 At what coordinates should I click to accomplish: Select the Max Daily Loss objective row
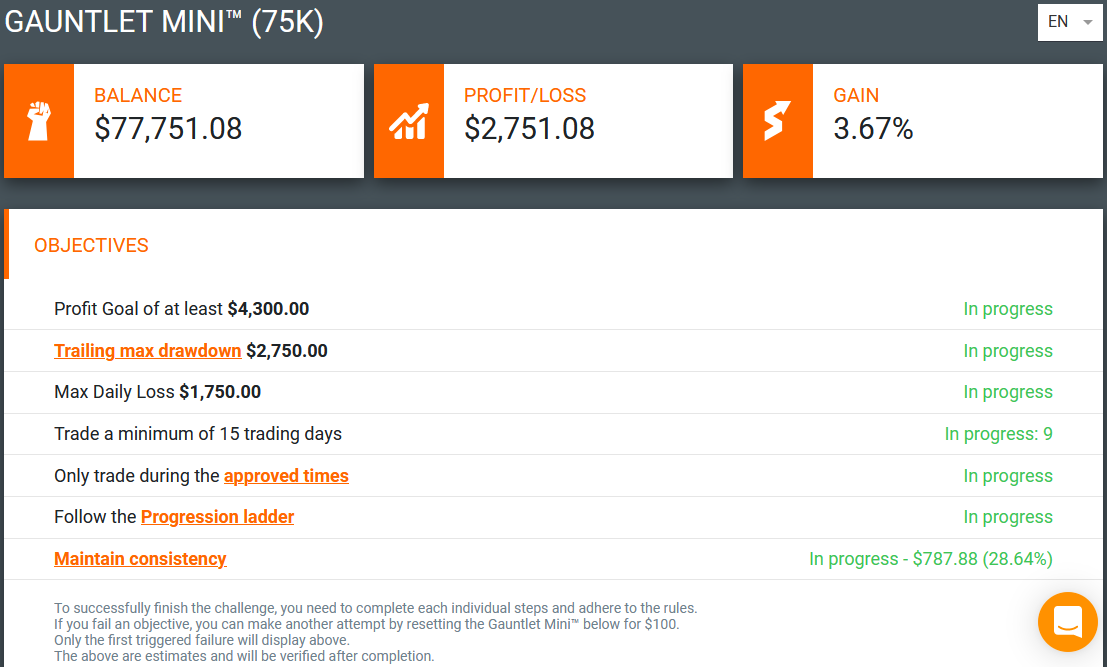point(554,392)
